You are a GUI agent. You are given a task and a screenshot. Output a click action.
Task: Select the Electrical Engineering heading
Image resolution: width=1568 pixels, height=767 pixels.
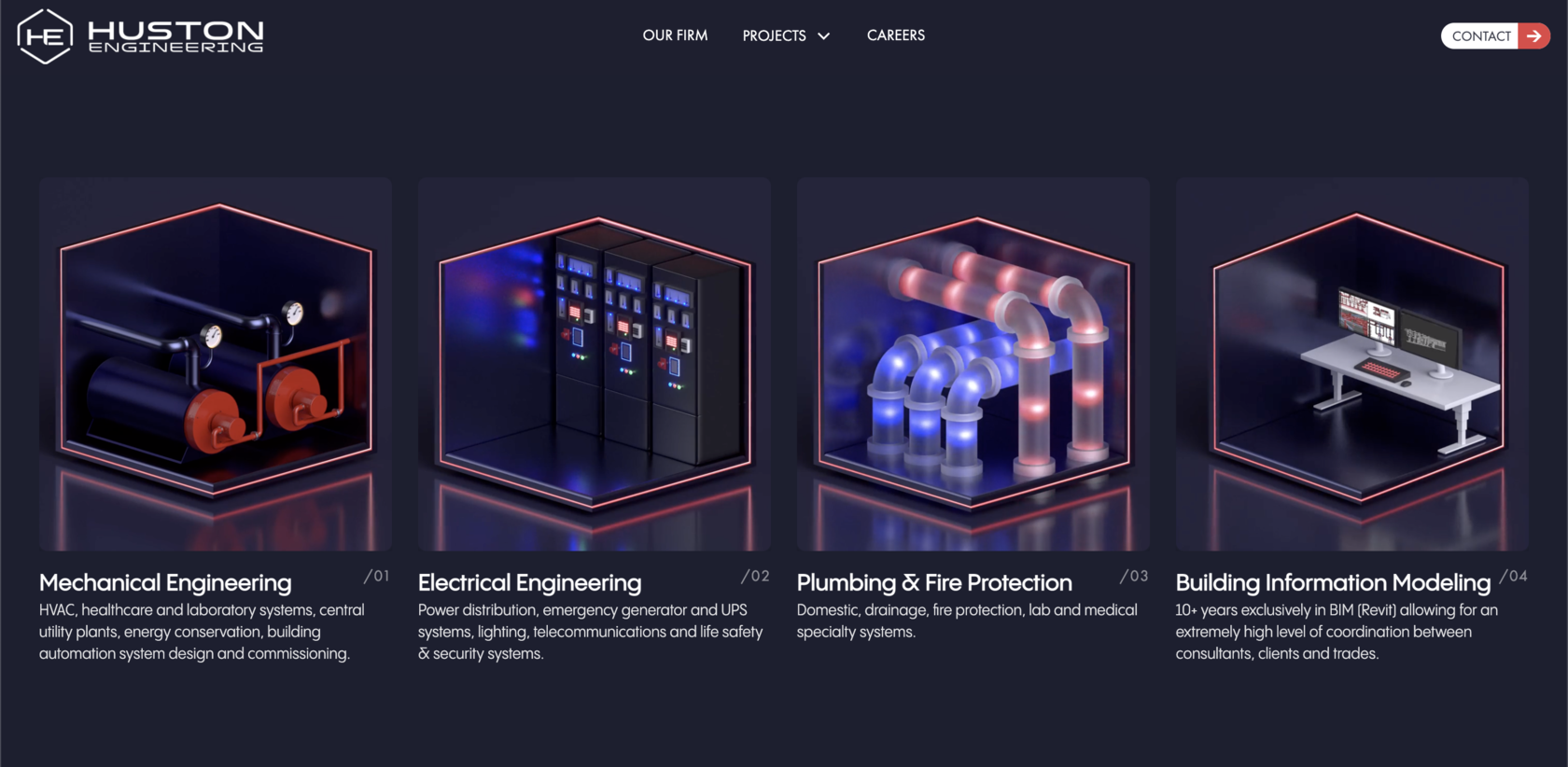point(529,582)
